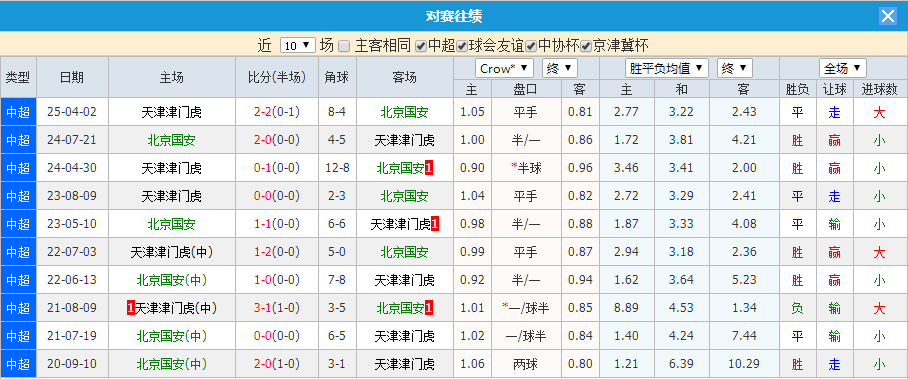Click the 1-1(0-0) score on 23-05-10

[277, 224]
